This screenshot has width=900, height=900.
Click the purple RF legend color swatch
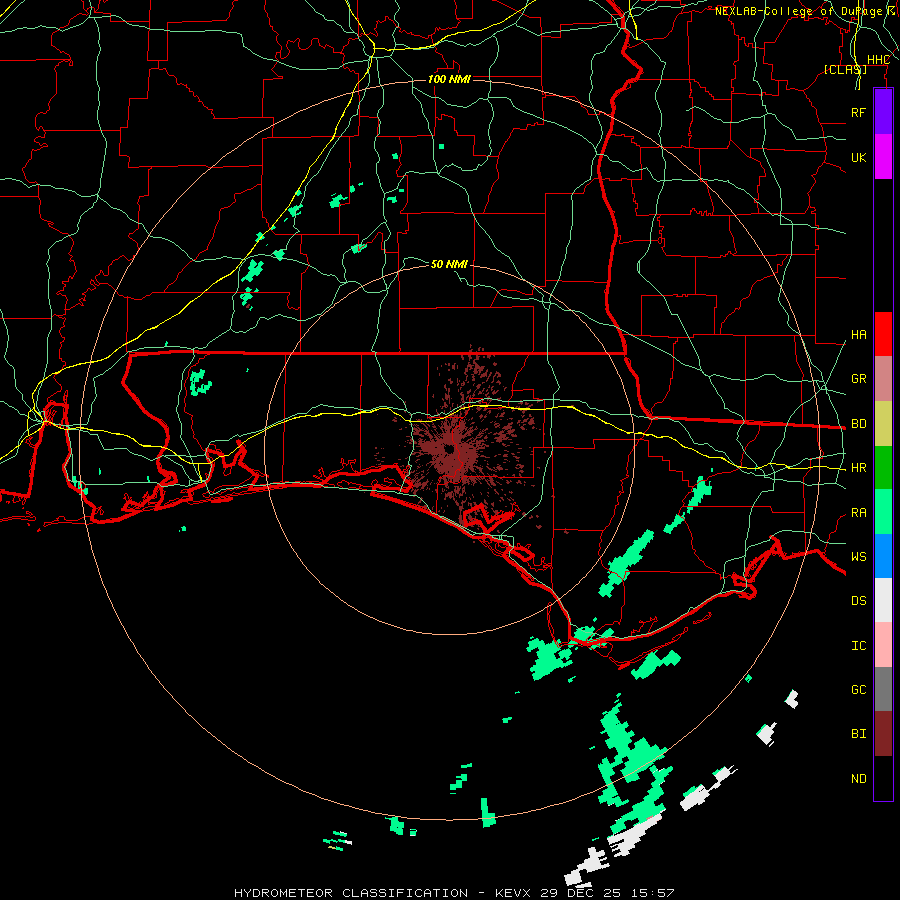click(883, 112)
